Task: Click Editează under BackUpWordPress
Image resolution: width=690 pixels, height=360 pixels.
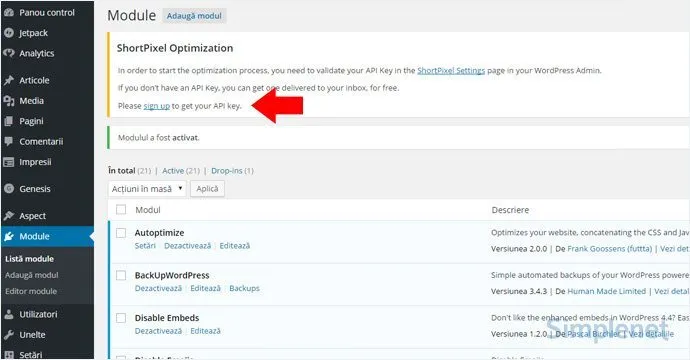Action: 206,288
